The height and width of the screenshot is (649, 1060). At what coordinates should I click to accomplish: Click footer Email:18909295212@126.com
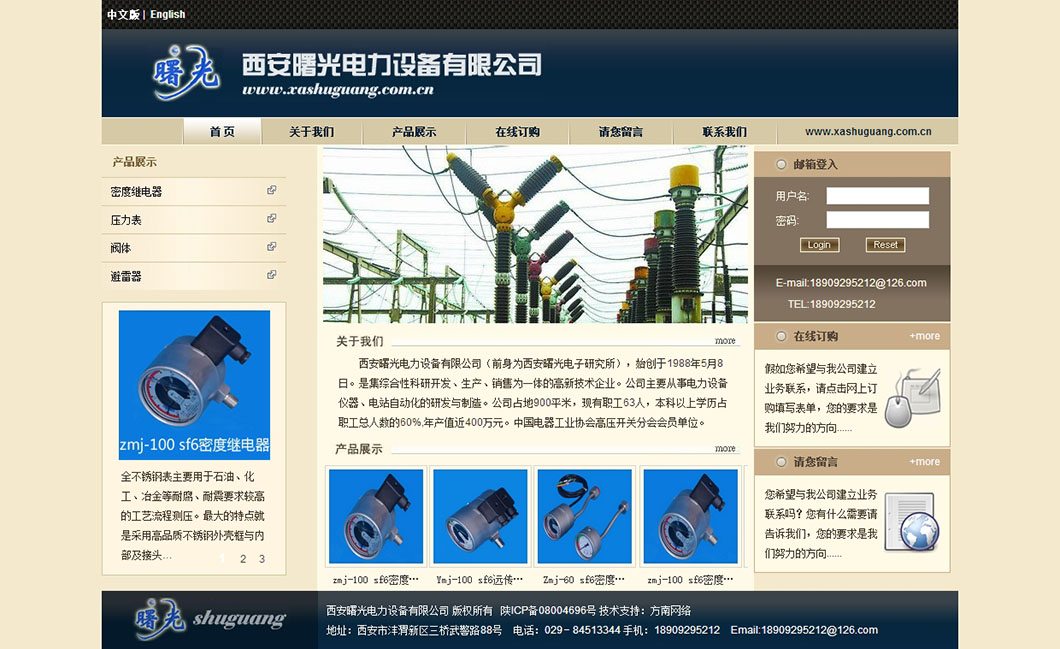[x=804, y=630]
